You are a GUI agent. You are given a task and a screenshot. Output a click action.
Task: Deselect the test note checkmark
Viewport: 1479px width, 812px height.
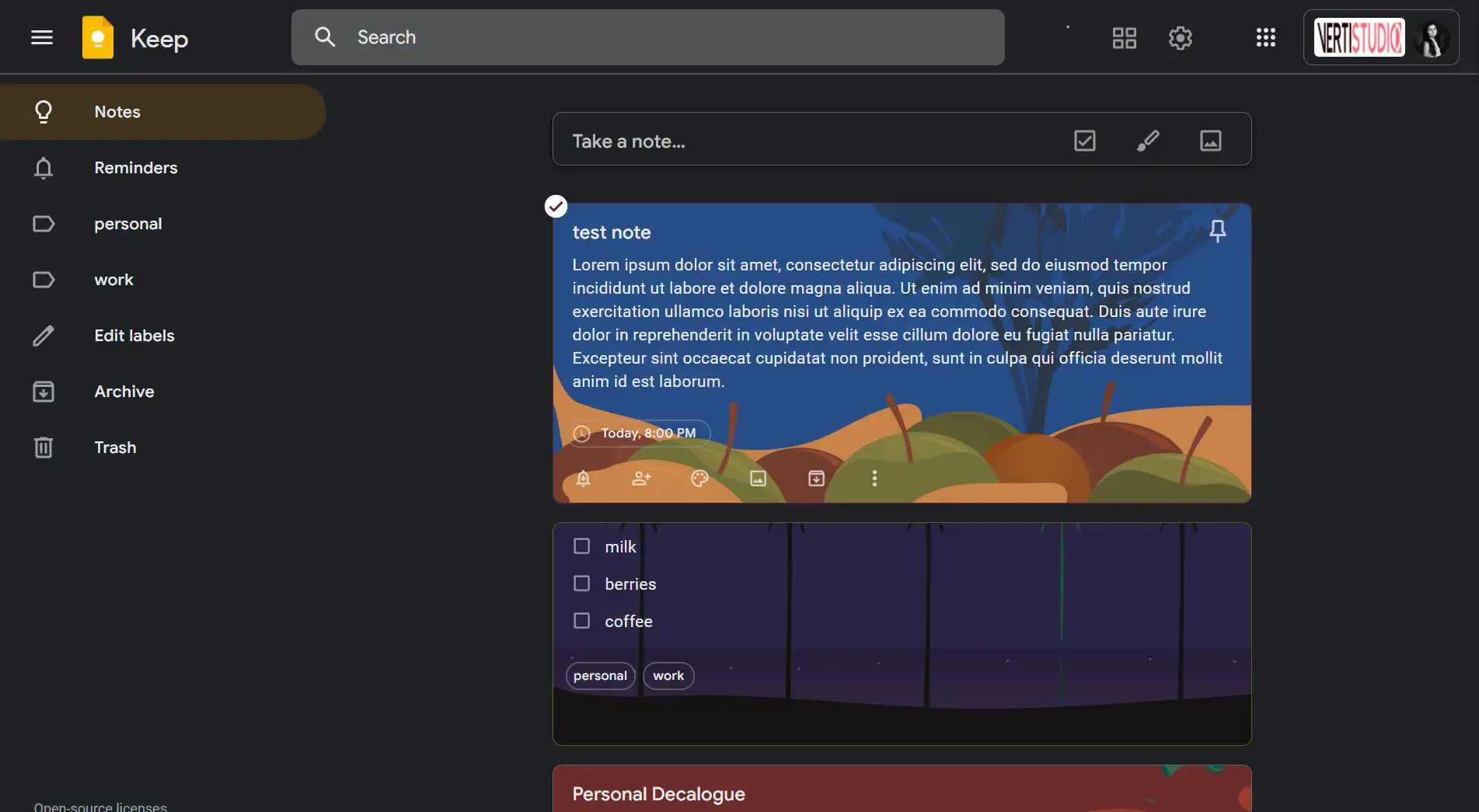point(556,206)
